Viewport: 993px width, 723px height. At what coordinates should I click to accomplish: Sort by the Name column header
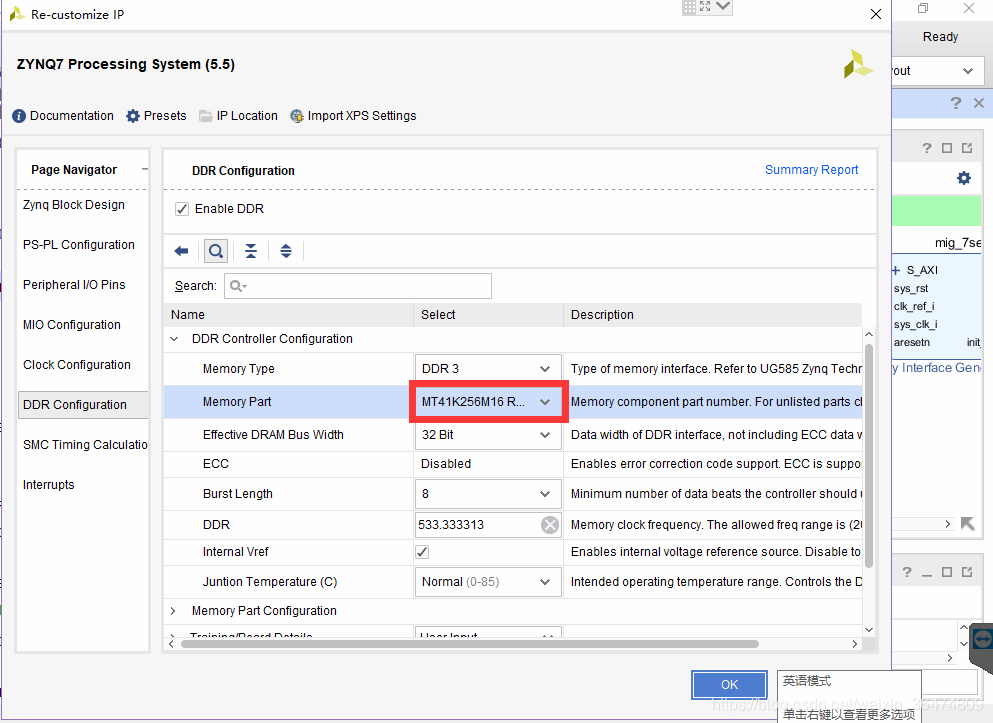pos(289,315)
